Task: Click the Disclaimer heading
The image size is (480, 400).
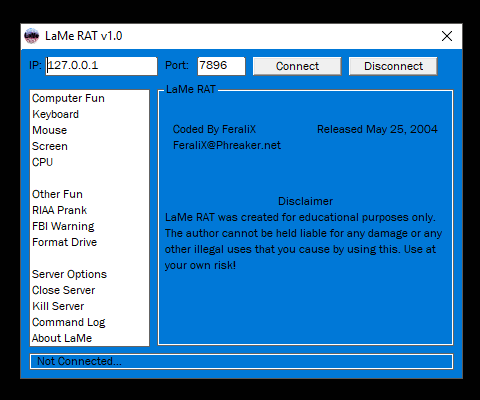Action: [x=306, y=201]
